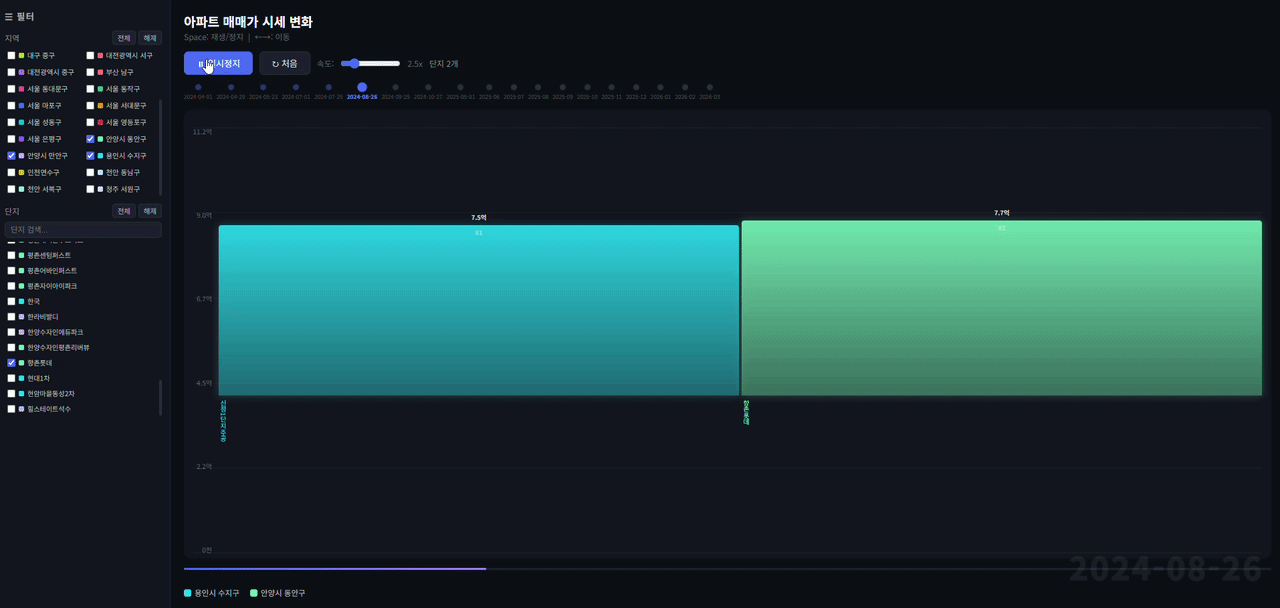The image size is (1280, 608).
Task: Select the 2026-03 timeline dot
Action: 709,88
